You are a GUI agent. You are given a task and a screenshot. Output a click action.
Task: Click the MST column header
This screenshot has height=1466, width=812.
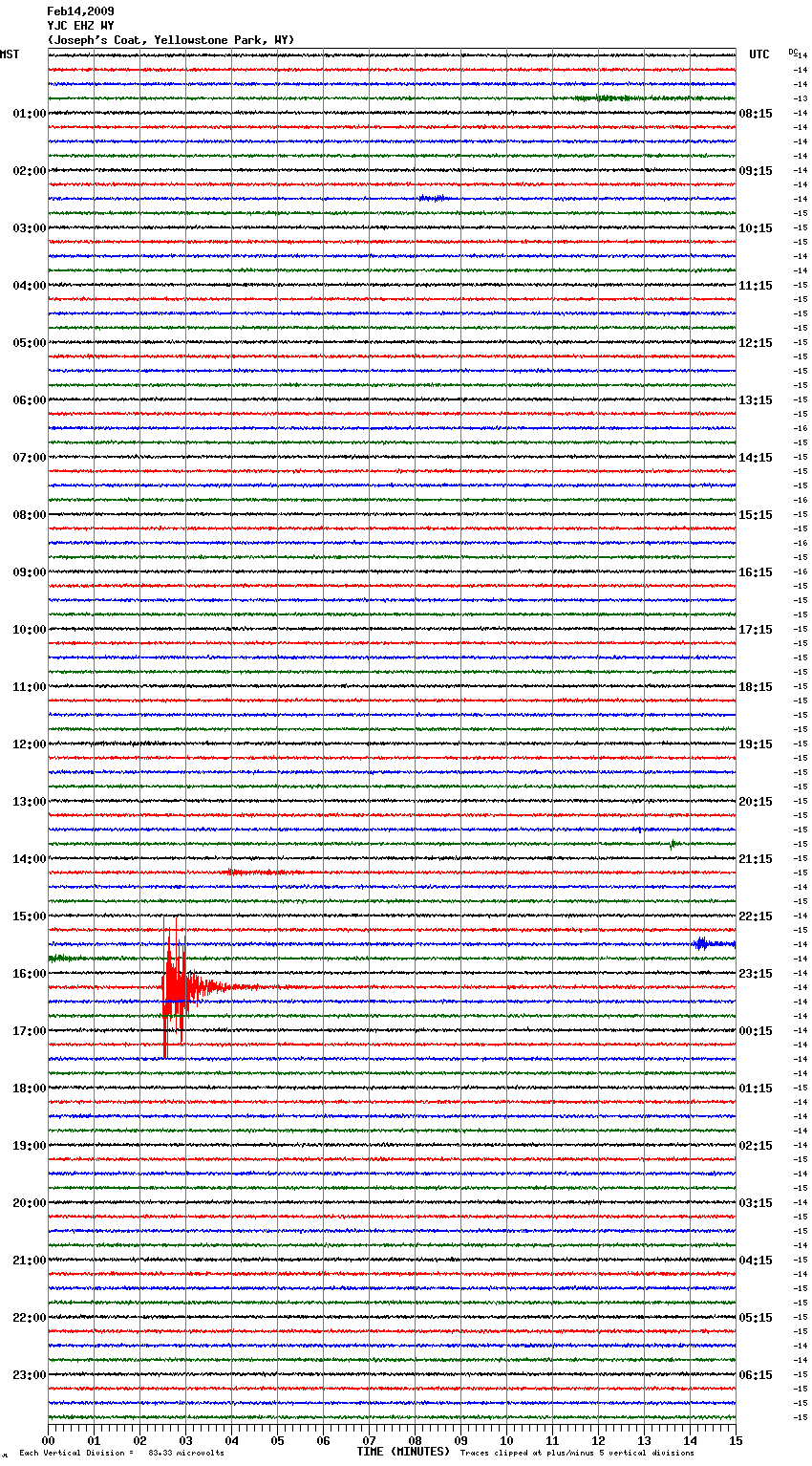(10, 54)
